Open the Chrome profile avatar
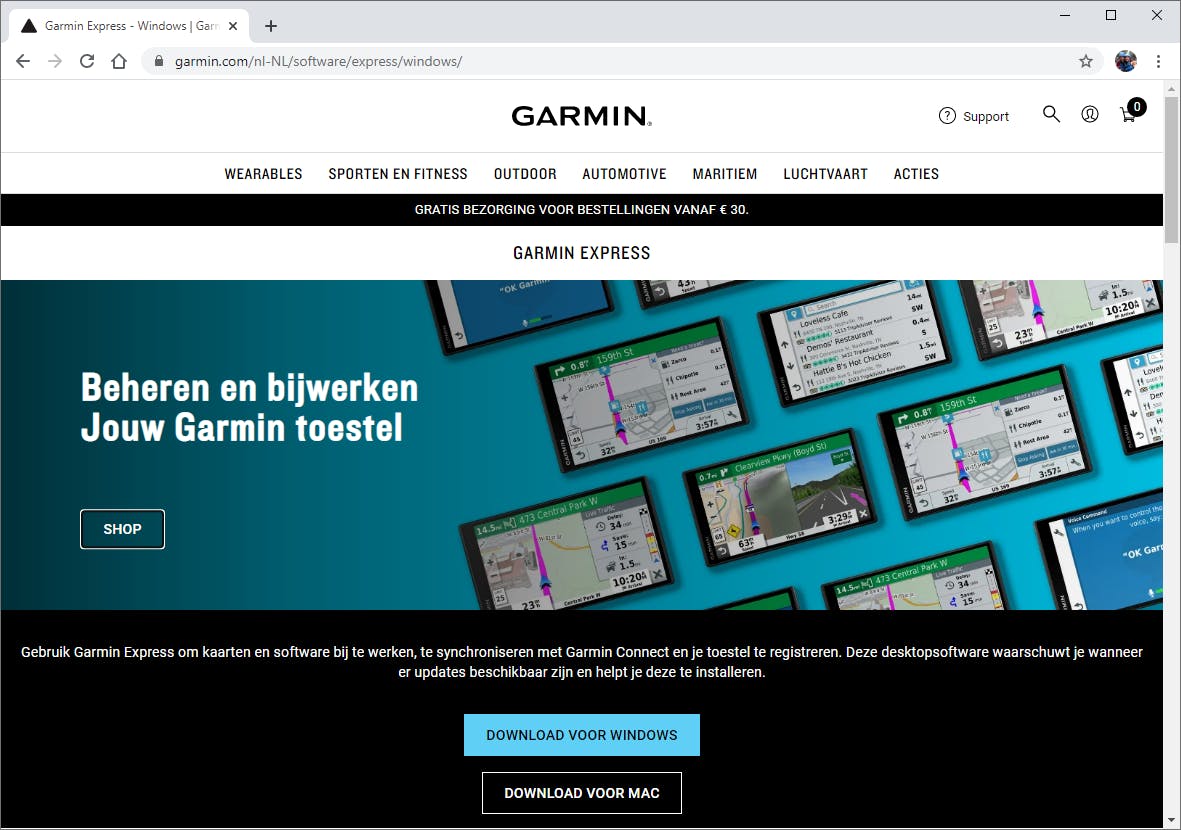Viewport: 1181px width, 830px height. point(1125,61)
